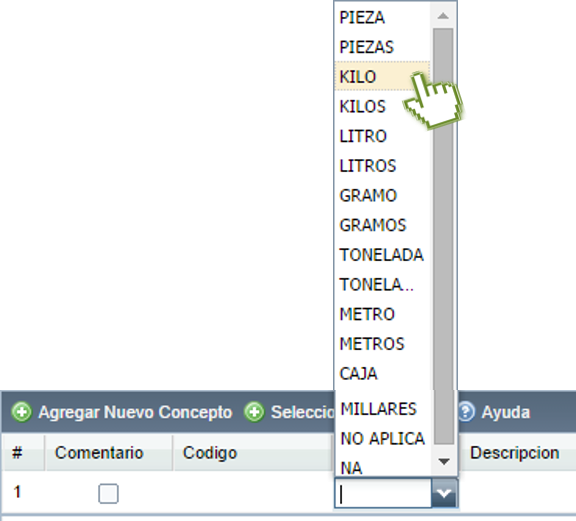Select NO APLICA from the list
576x521 pixels.
coord(383,439)
